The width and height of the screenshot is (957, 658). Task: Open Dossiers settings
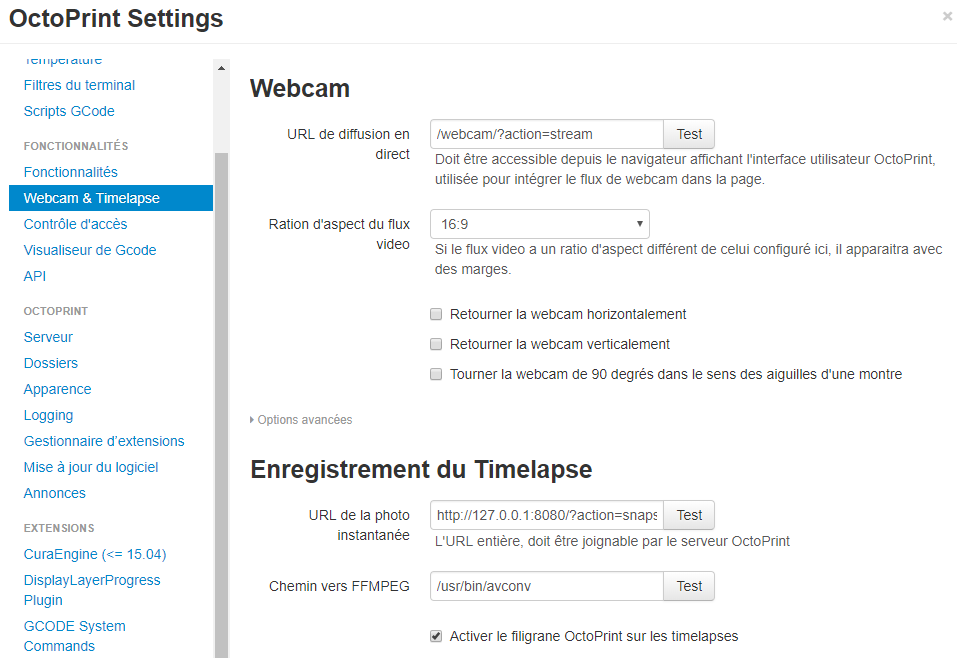pos(51,363)
